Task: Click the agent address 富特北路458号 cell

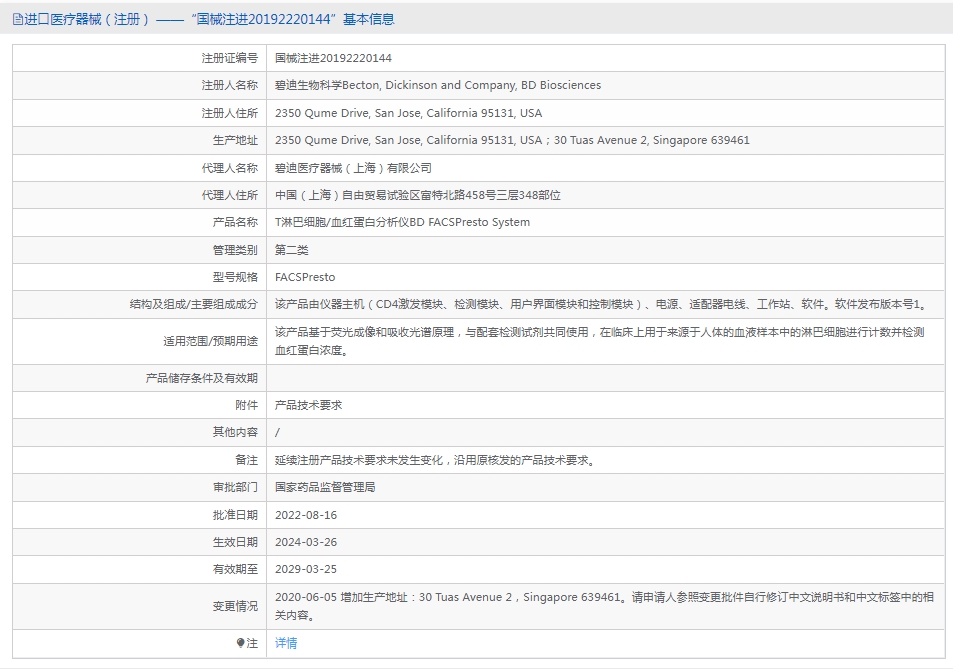Action: (x=417, y=195)
